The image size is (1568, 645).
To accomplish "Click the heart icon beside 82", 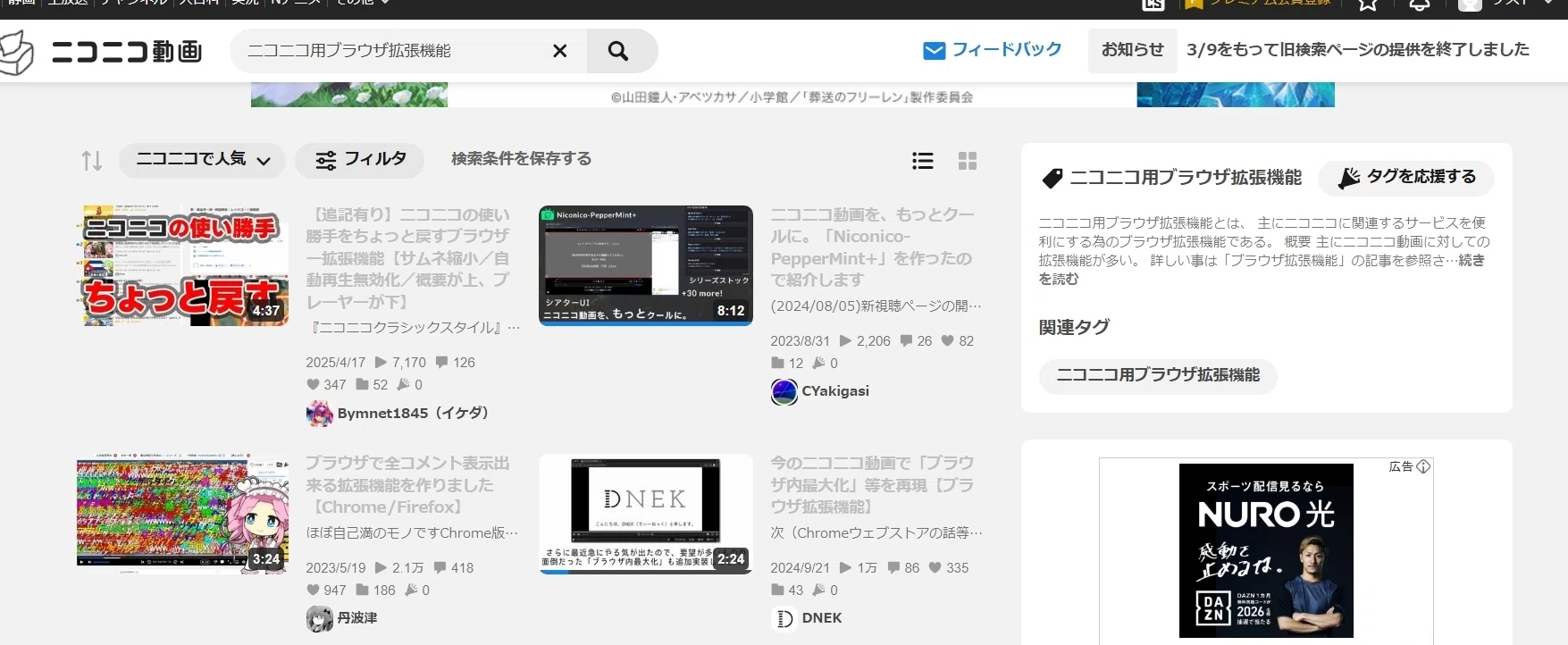I will coord(947,341).
